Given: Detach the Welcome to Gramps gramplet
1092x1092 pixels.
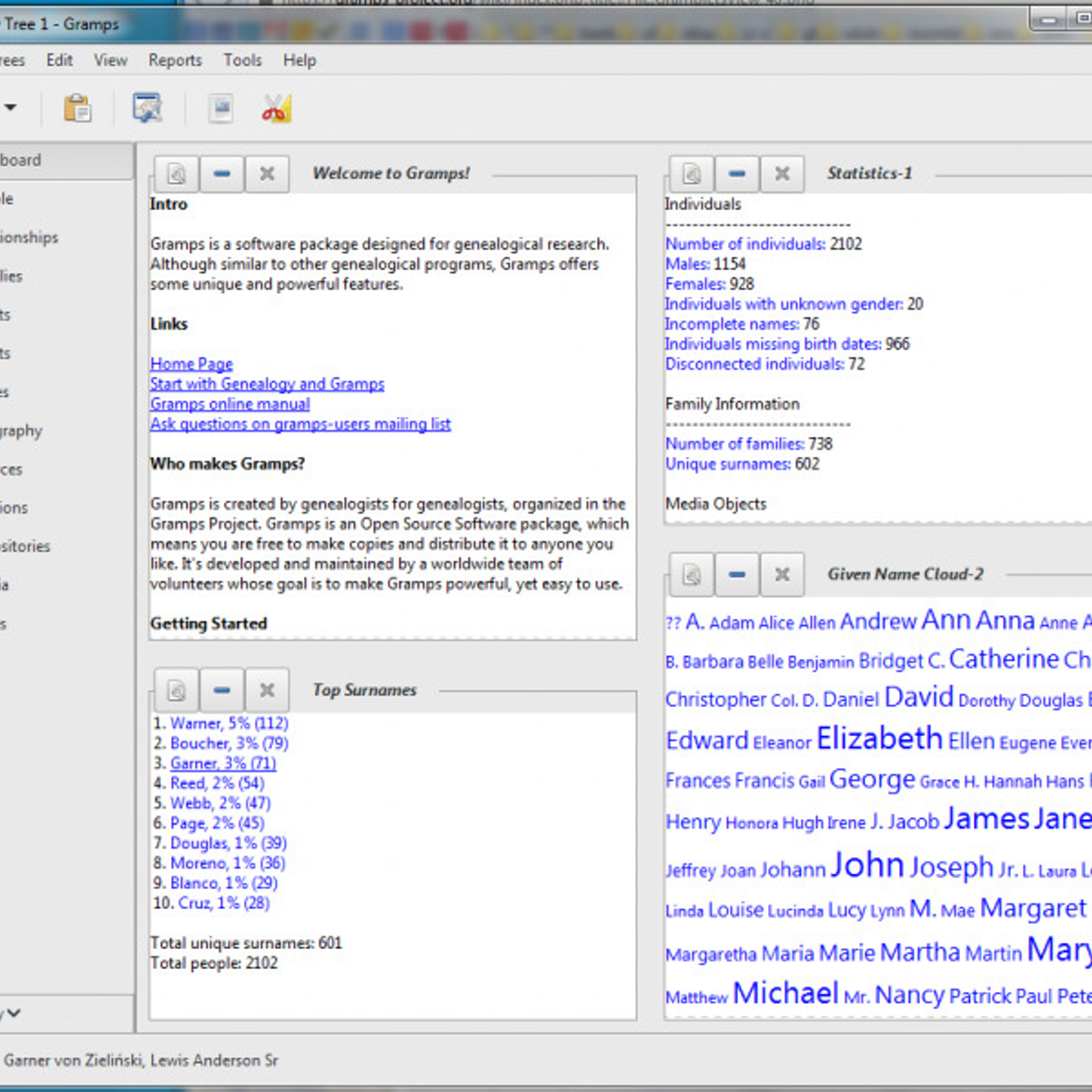Looking at the screenshot, I should (x=177, y=174).
